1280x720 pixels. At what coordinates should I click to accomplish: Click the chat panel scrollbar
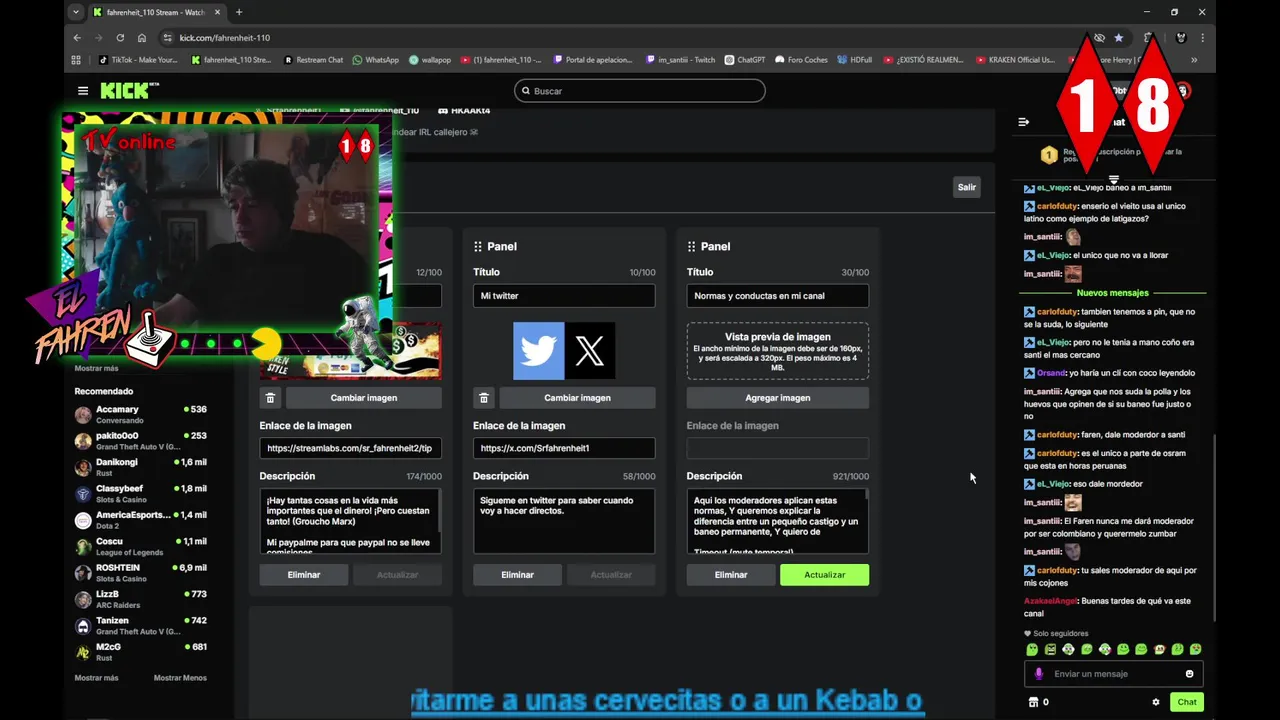[1215, 528]
